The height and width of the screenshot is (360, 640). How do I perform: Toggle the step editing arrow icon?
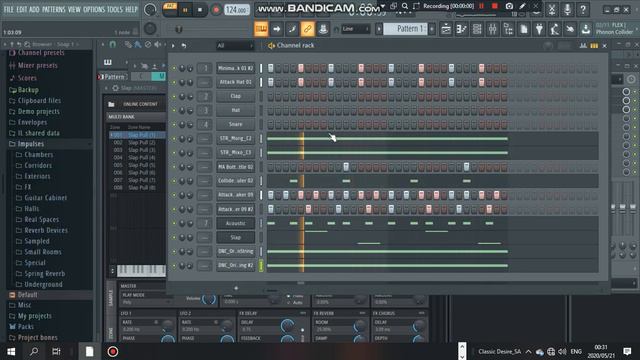(277, 29)
